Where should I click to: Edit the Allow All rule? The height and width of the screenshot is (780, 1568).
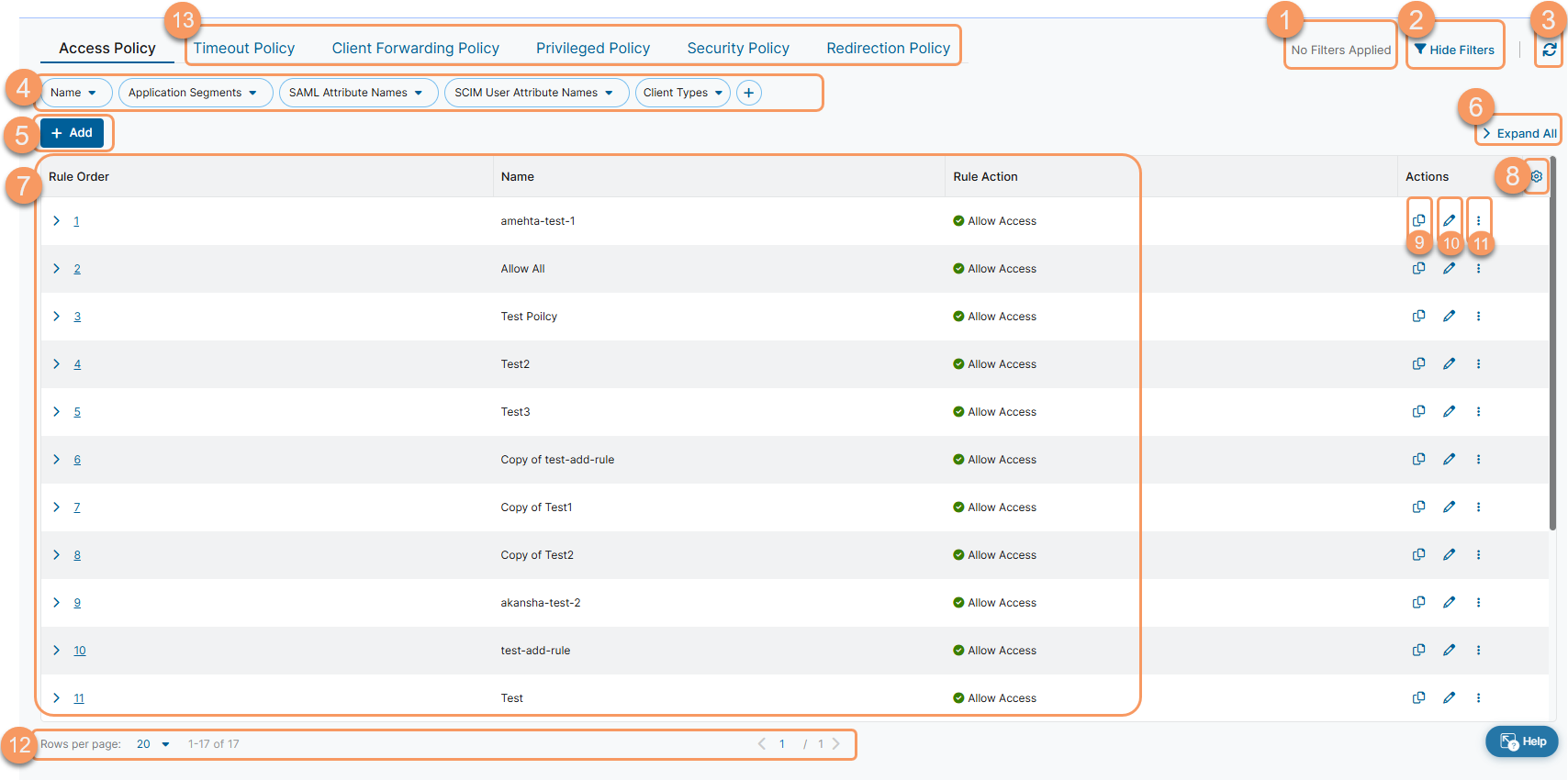click(x=1449, y=269)
